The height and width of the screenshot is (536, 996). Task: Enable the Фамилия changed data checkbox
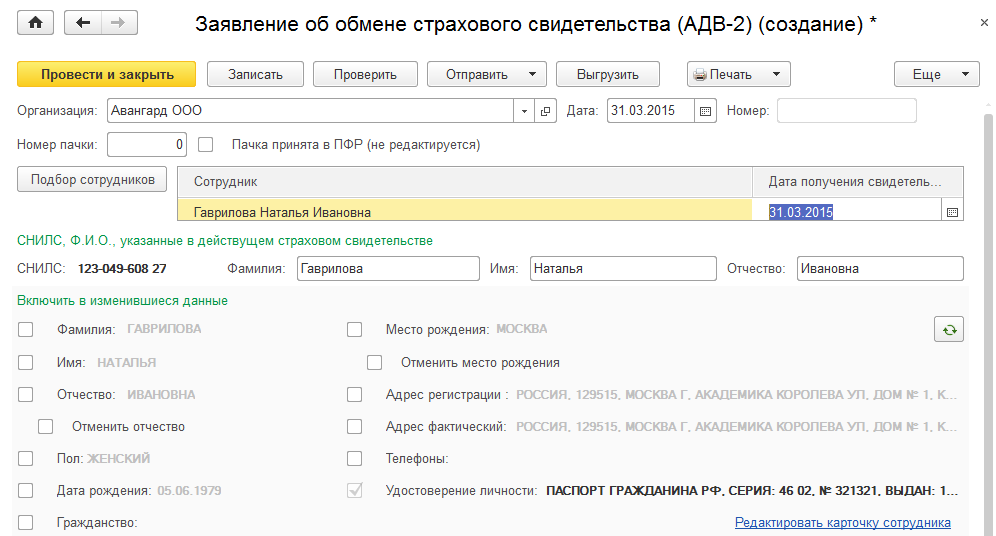click(x=26, y=329)
